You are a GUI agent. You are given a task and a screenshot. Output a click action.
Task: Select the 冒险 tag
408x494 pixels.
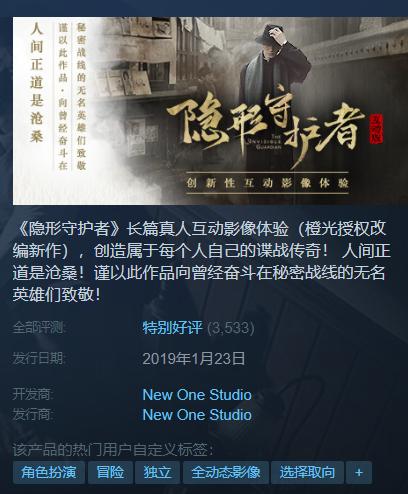pyautogui.click(x=110, y=472)
